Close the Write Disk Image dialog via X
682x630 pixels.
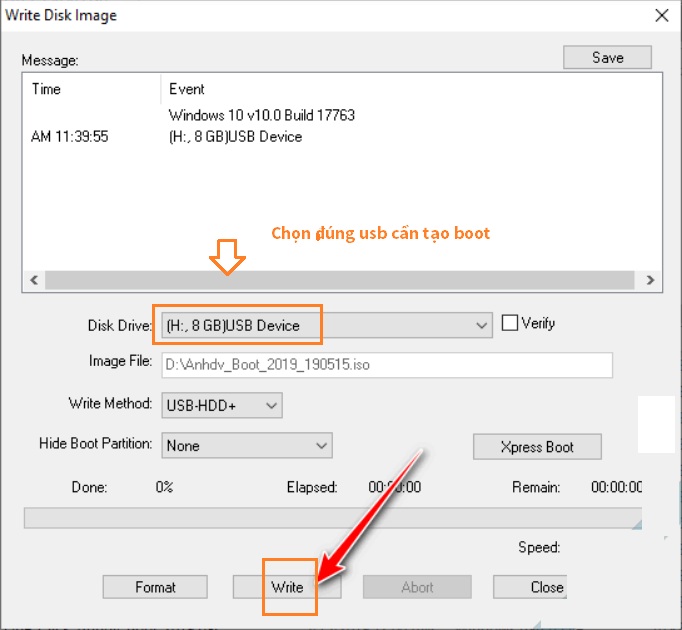(662, 16)
